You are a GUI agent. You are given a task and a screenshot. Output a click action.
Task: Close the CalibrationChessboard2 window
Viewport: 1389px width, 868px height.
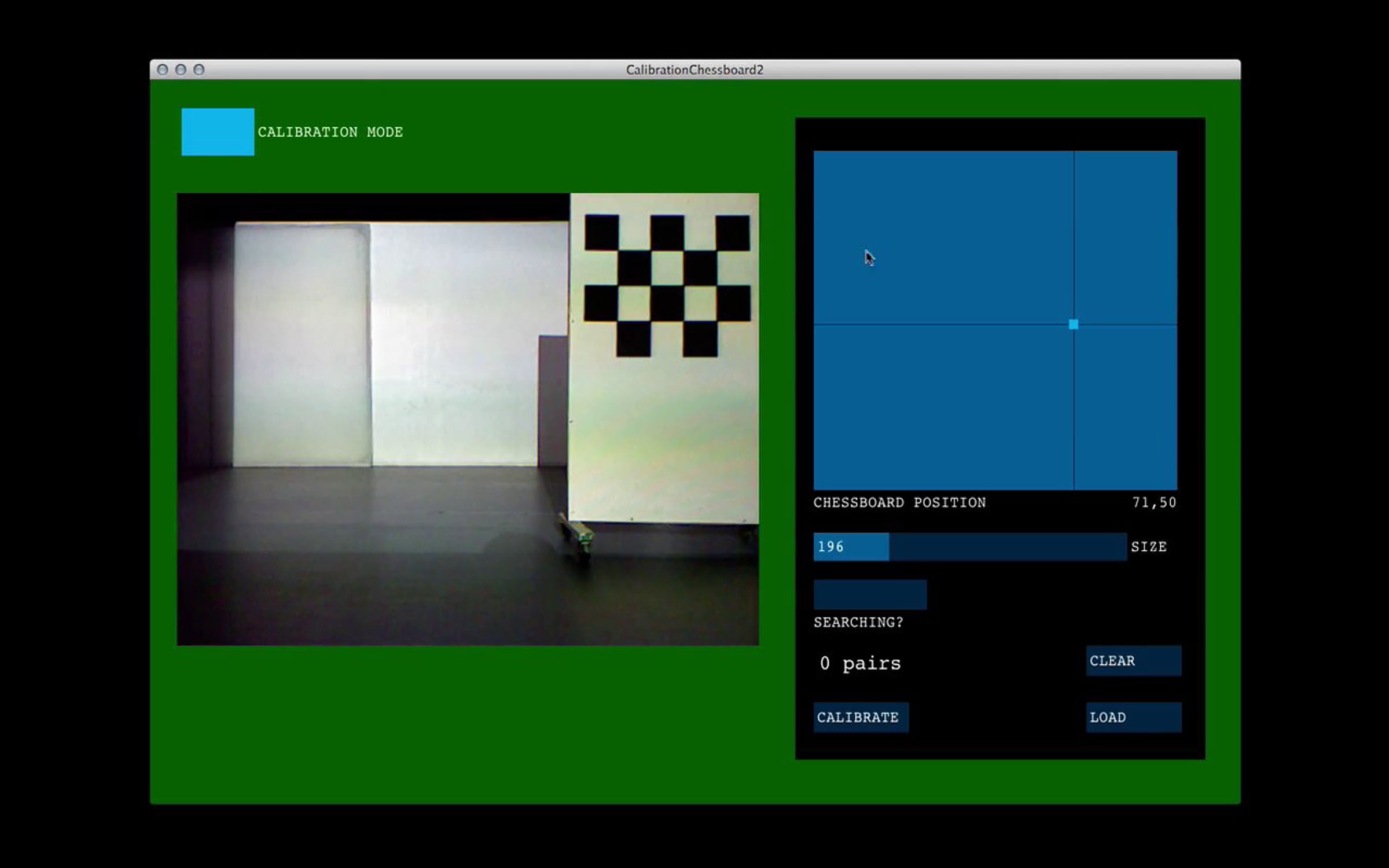(163, 70)
